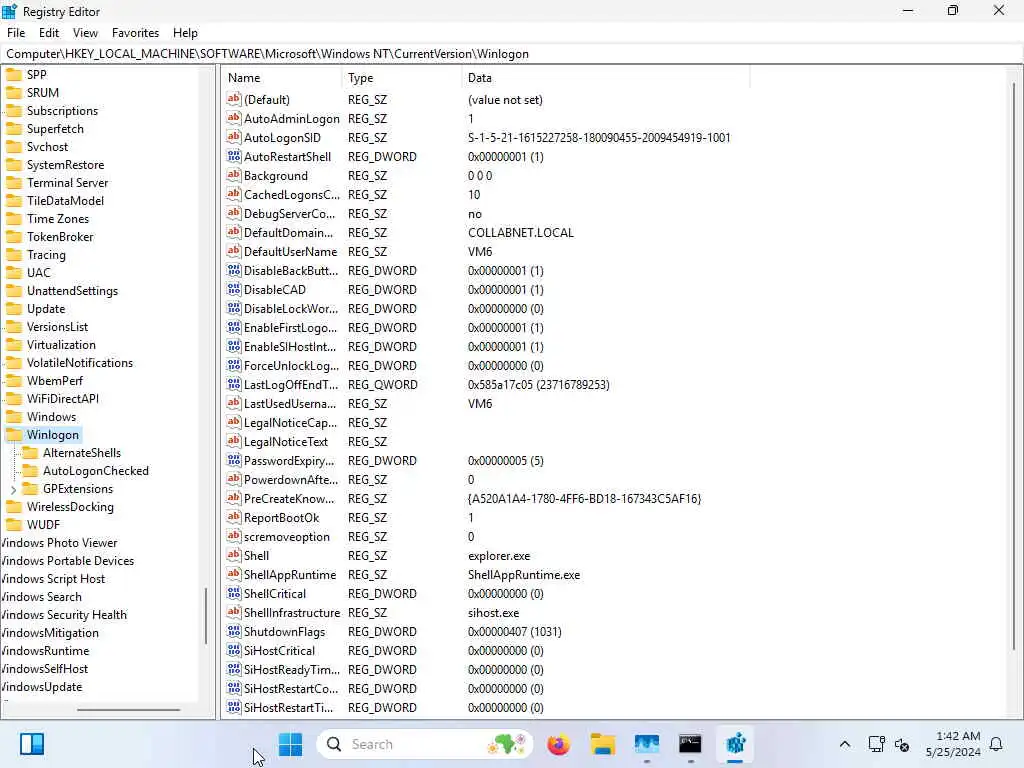Click the Svchost folder icon
The height and width of the screenshot is (768, 1024).
[x=14, y=147]
